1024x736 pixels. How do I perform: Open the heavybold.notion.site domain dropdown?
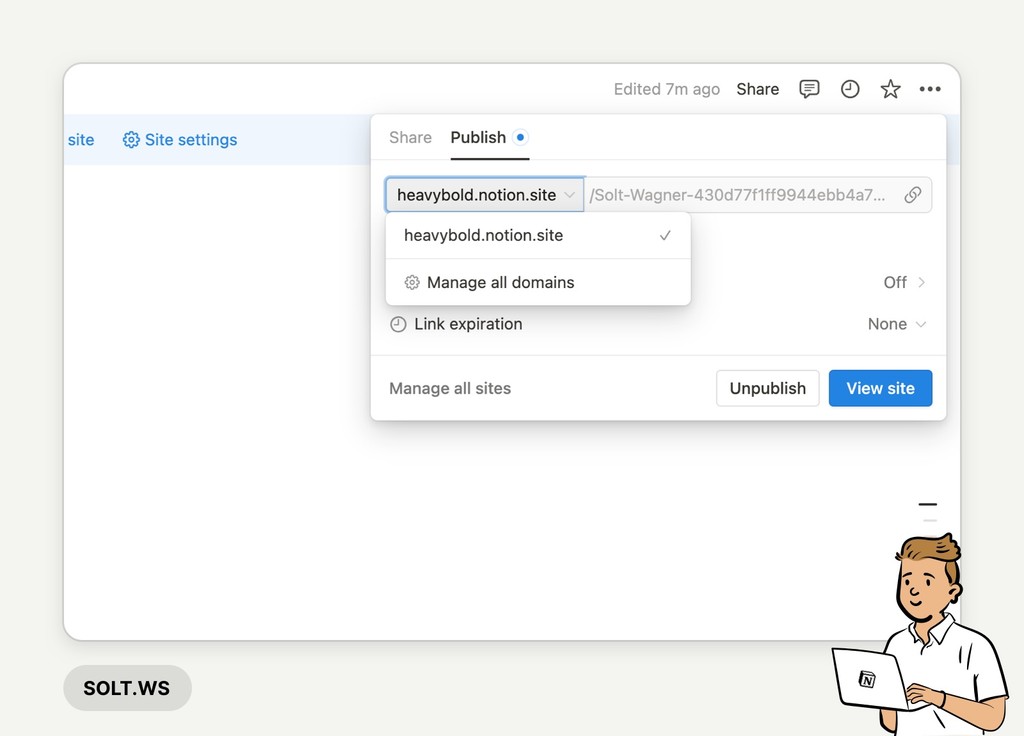click(484, 195)
